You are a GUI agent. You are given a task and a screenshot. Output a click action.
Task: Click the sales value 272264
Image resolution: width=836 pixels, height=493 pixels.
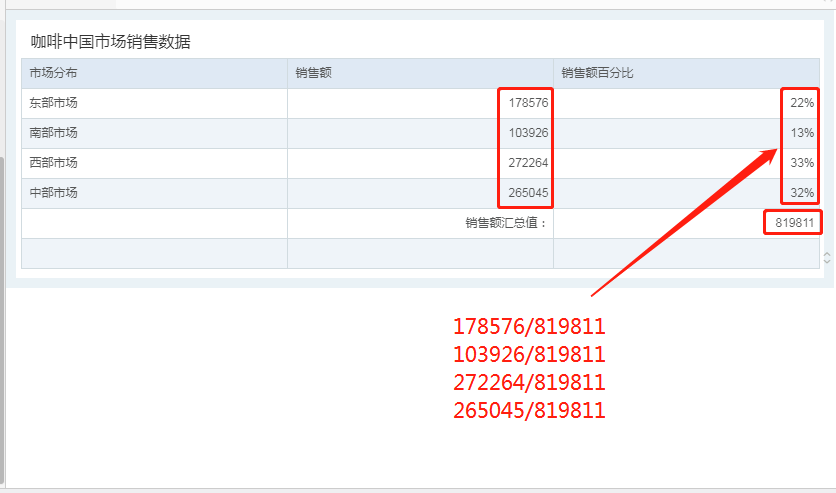point(528,163)
